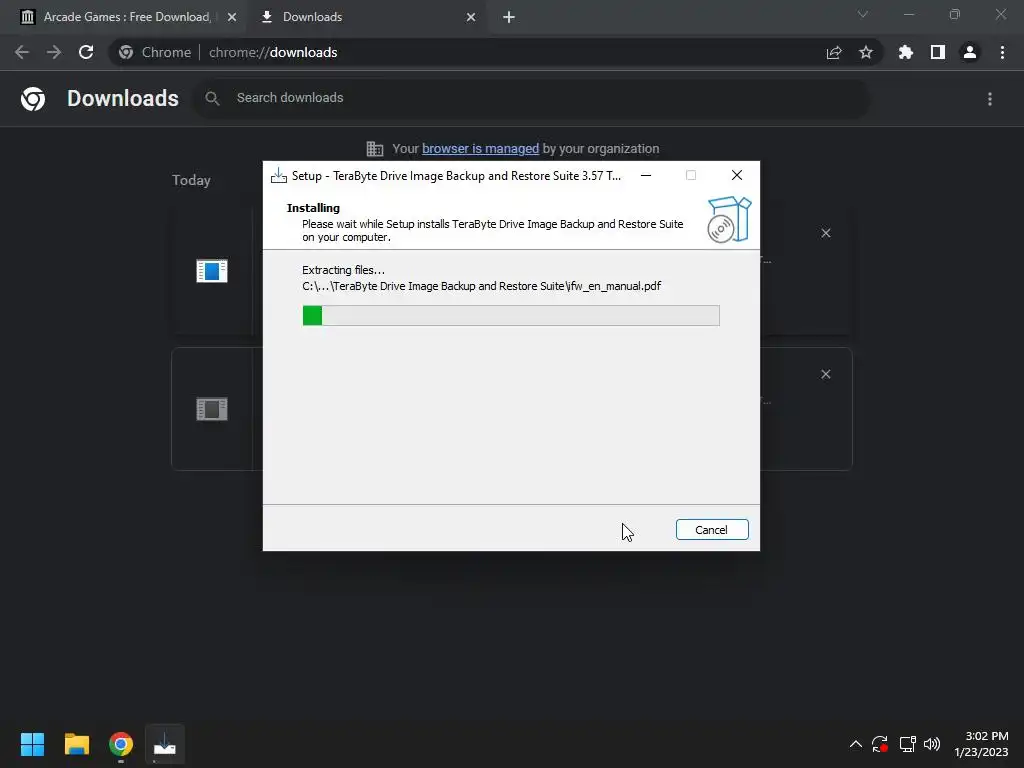1024x768 pixels.
Task: Click the Today date heading
Action: coord(191,180)
